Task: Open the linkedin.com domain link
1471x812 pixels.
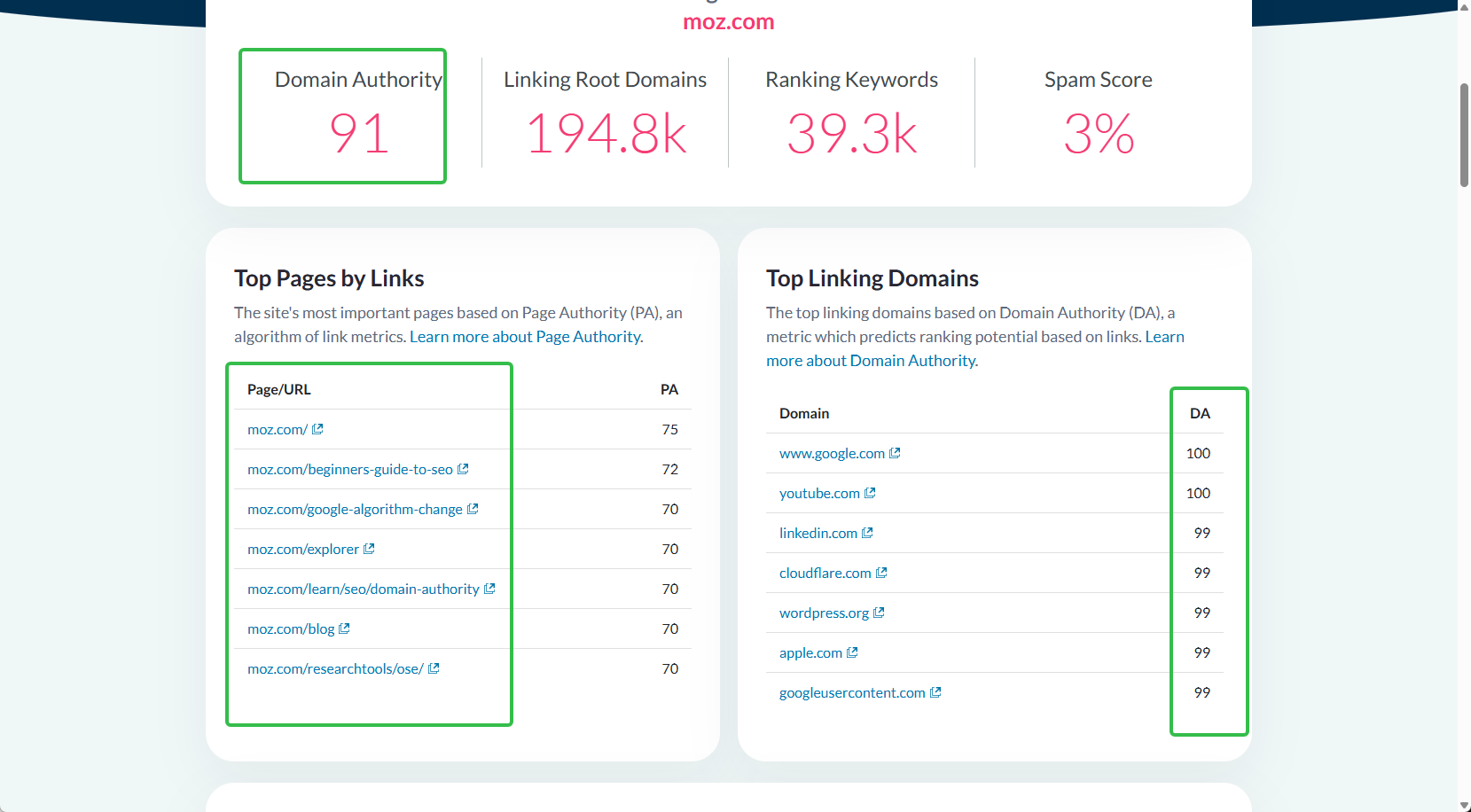Action: click(x=818, y=533)
